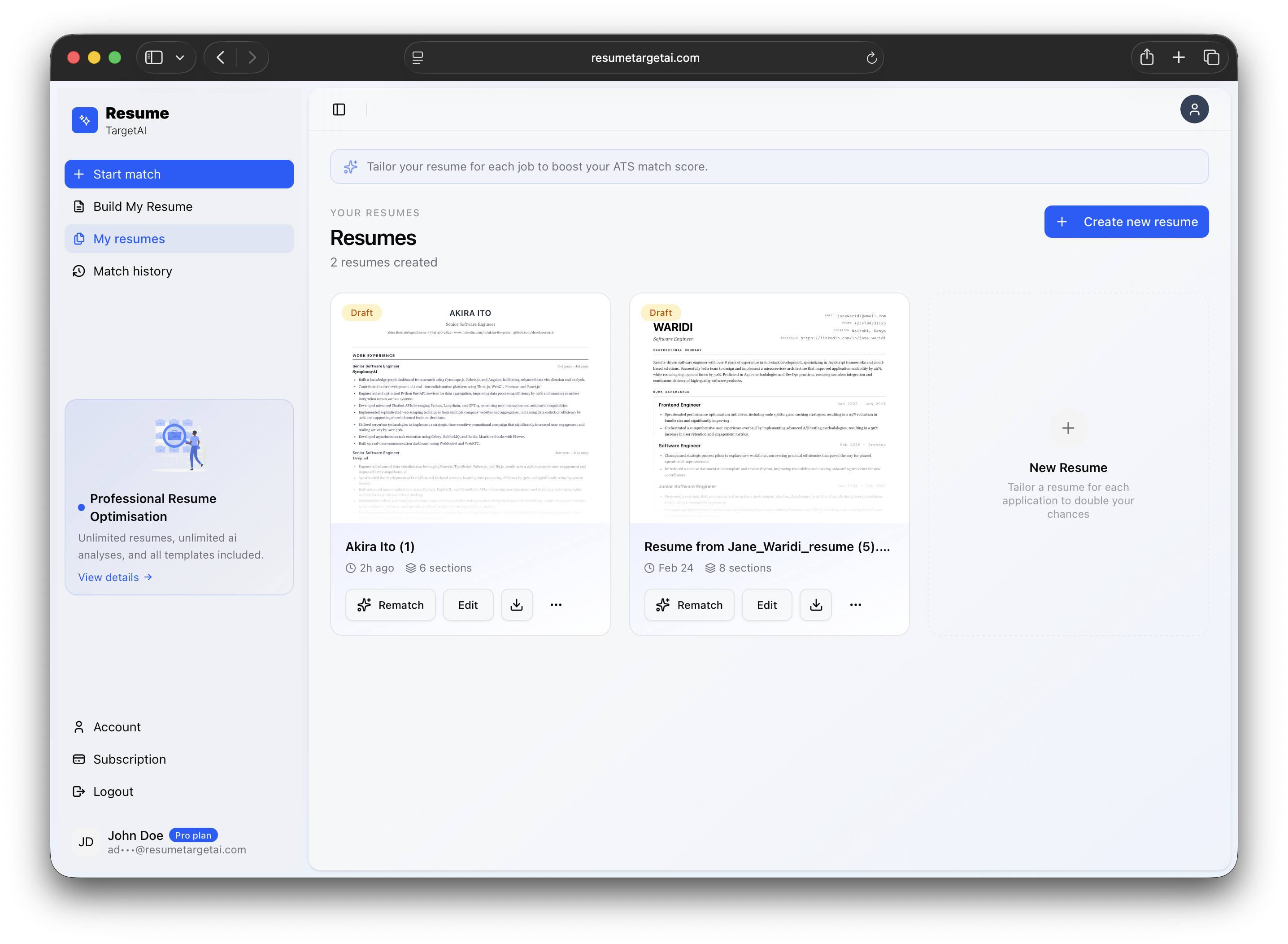The image size is (1288, 944).
Task: Open more options for Akira Ito resume
Action: click(x=556, y=604)
